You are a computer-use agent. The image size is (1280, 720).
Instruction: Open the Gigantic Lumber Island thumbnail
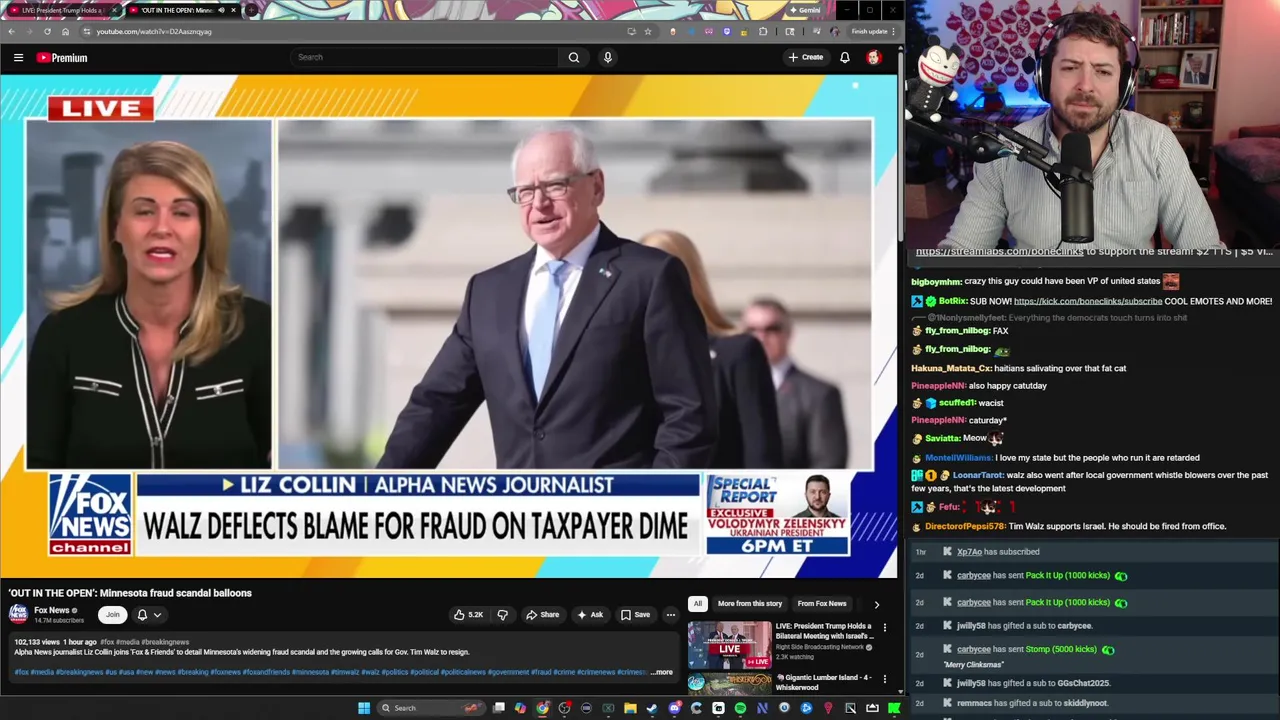[729, 683]
